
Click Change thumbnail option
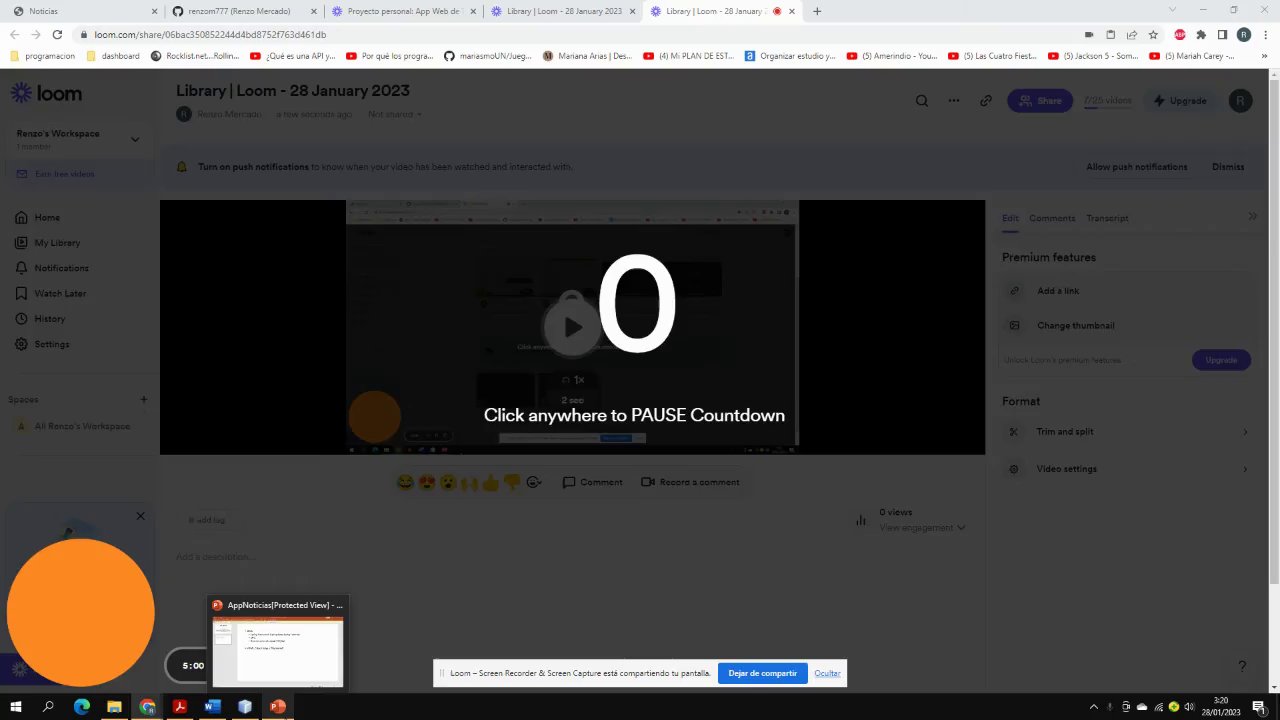[x=1126, y=325]
